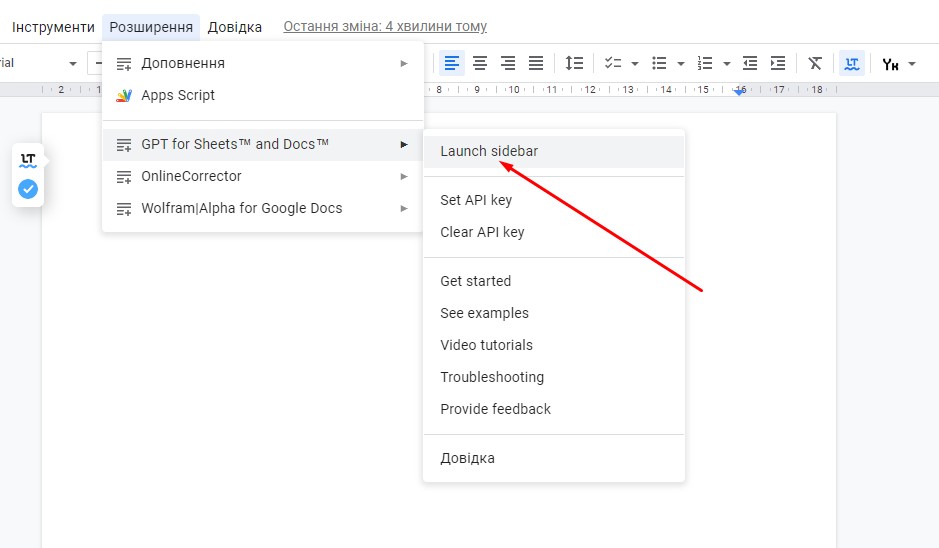Screen dimensions: 939x548
Task: Click the floating LanguageTool LT icon
Action: (28, 160)
